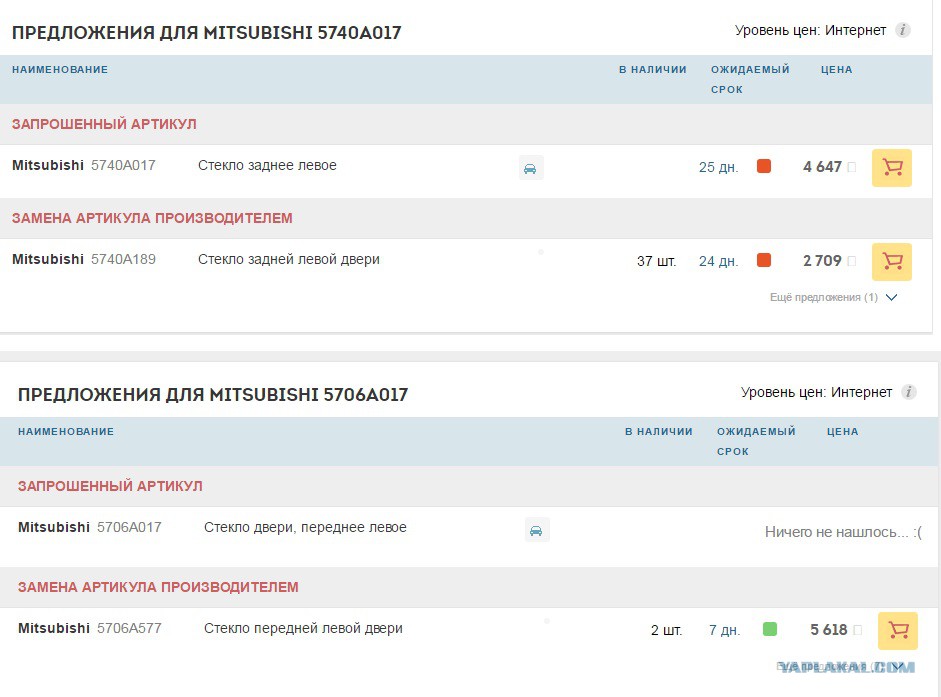Click 'Цена' column header in first table
941x697 pixels.
tap(837, 70)
